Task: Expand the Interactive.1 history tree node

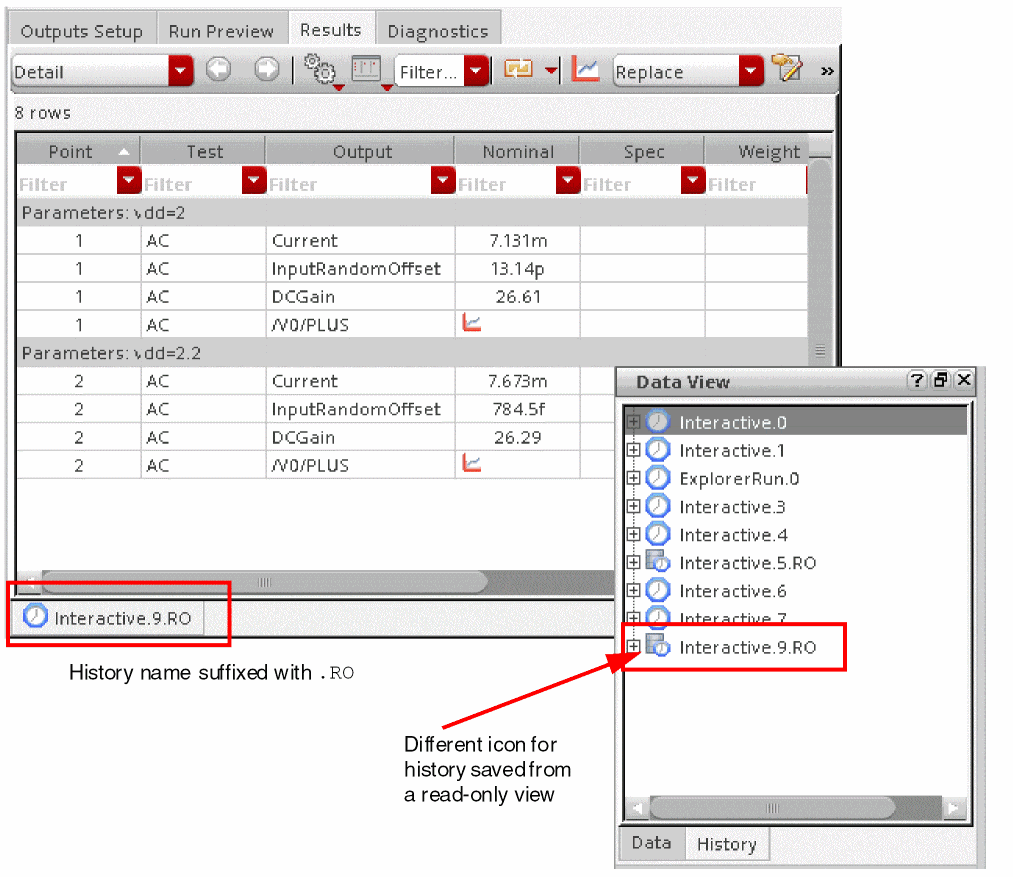Action: (x=633, y=450)
